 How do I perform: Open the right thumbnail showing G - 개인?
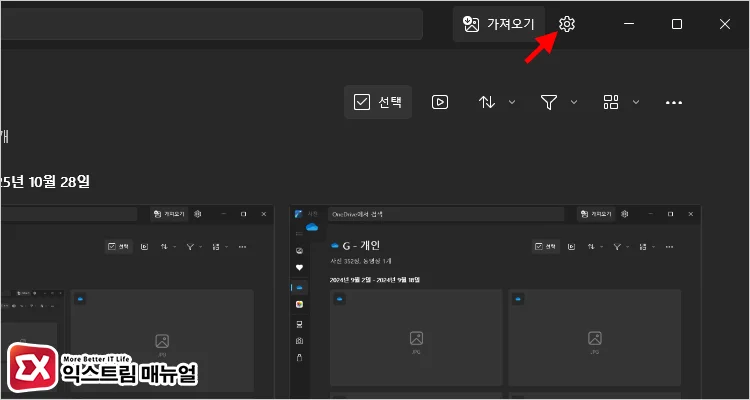click(495, 300)
